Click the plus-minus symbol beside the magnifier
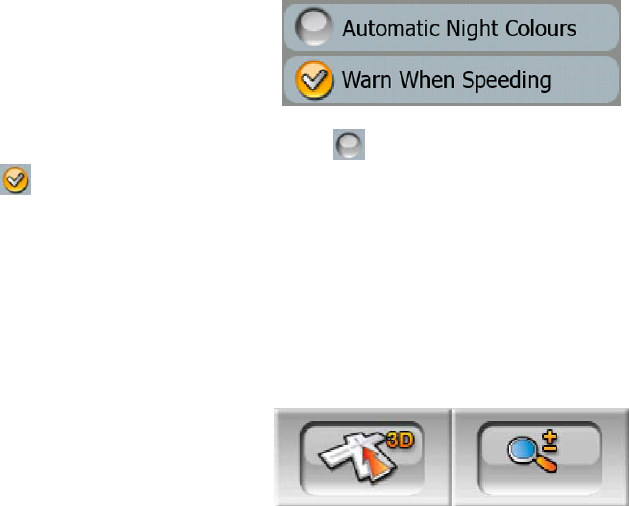The width and height of the screenshot is (629, 506). coord(550,441)
